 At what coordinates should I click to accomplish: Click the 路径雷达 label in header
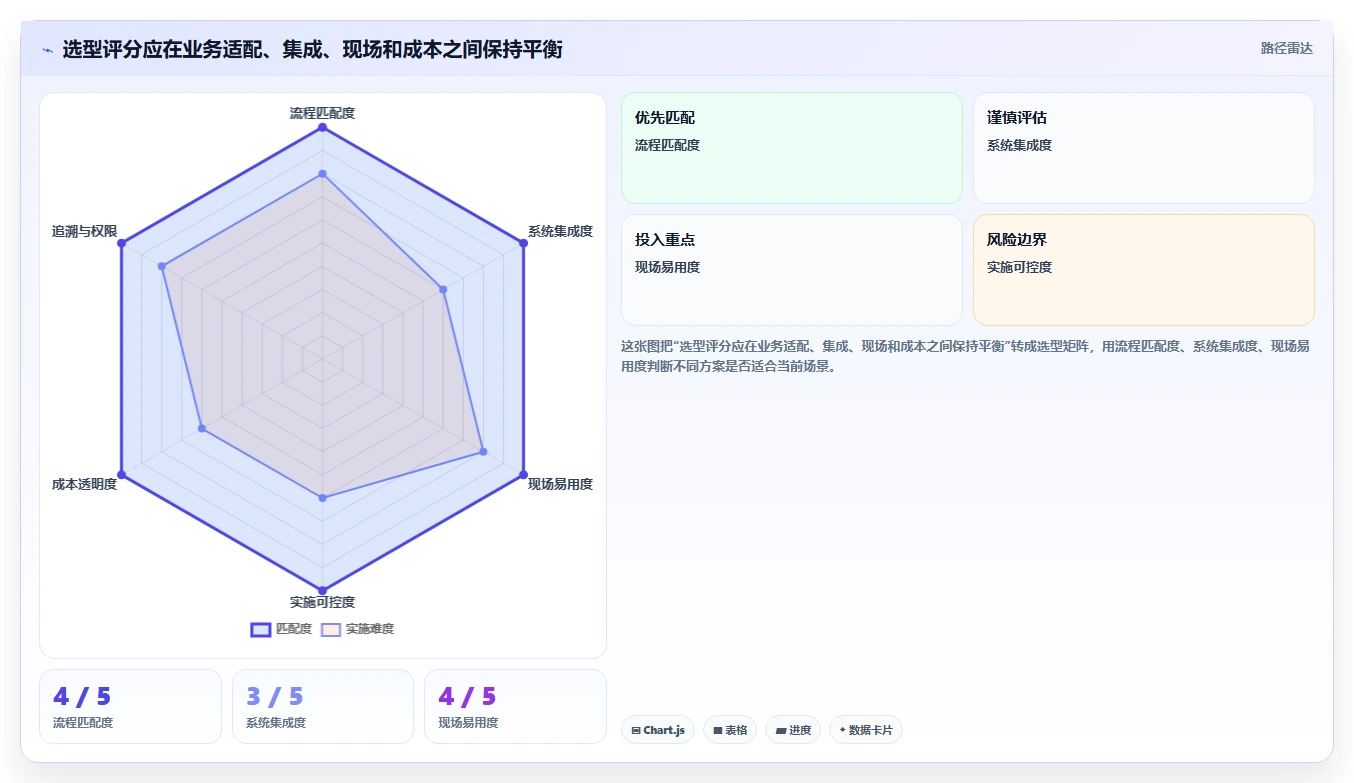(x=1287, y=48)
